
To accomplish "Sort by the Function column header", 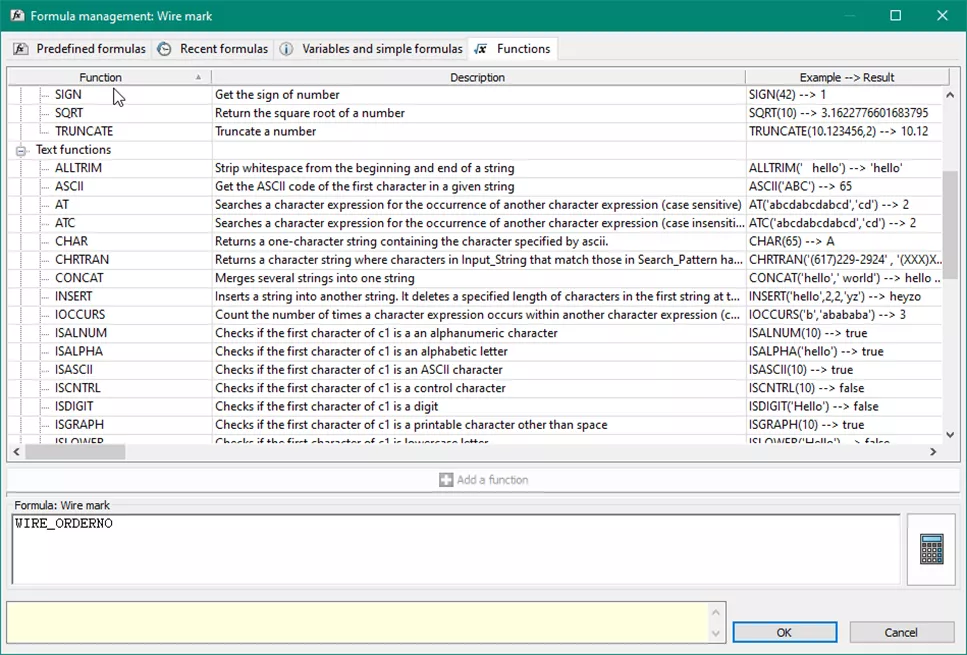I will click(x=101, y=77).
